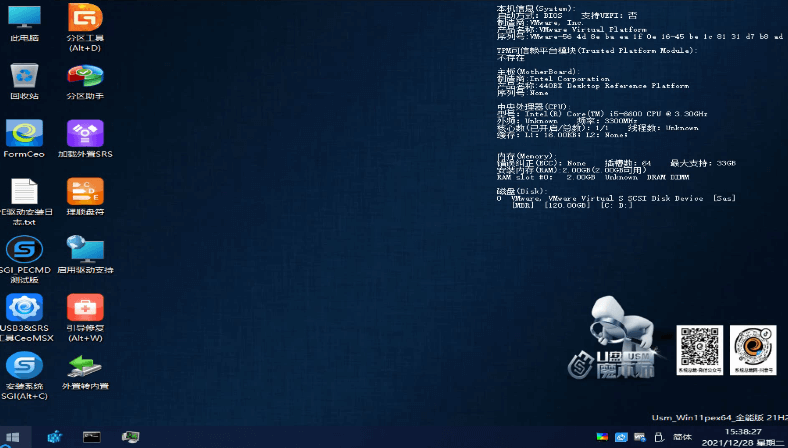
Task: Click the Usm_Win11pex64 version text
Action: (720, 418)
